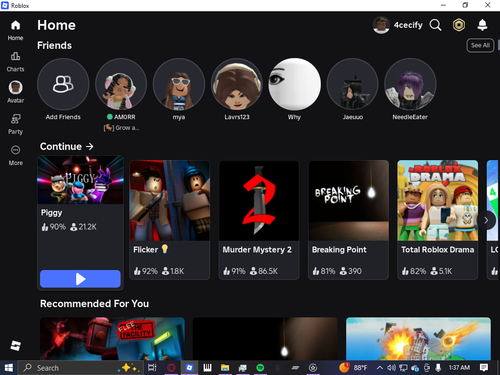Open the Robux icon in header
This screenshot has height=375, width=500.
(x=459, y=25)
